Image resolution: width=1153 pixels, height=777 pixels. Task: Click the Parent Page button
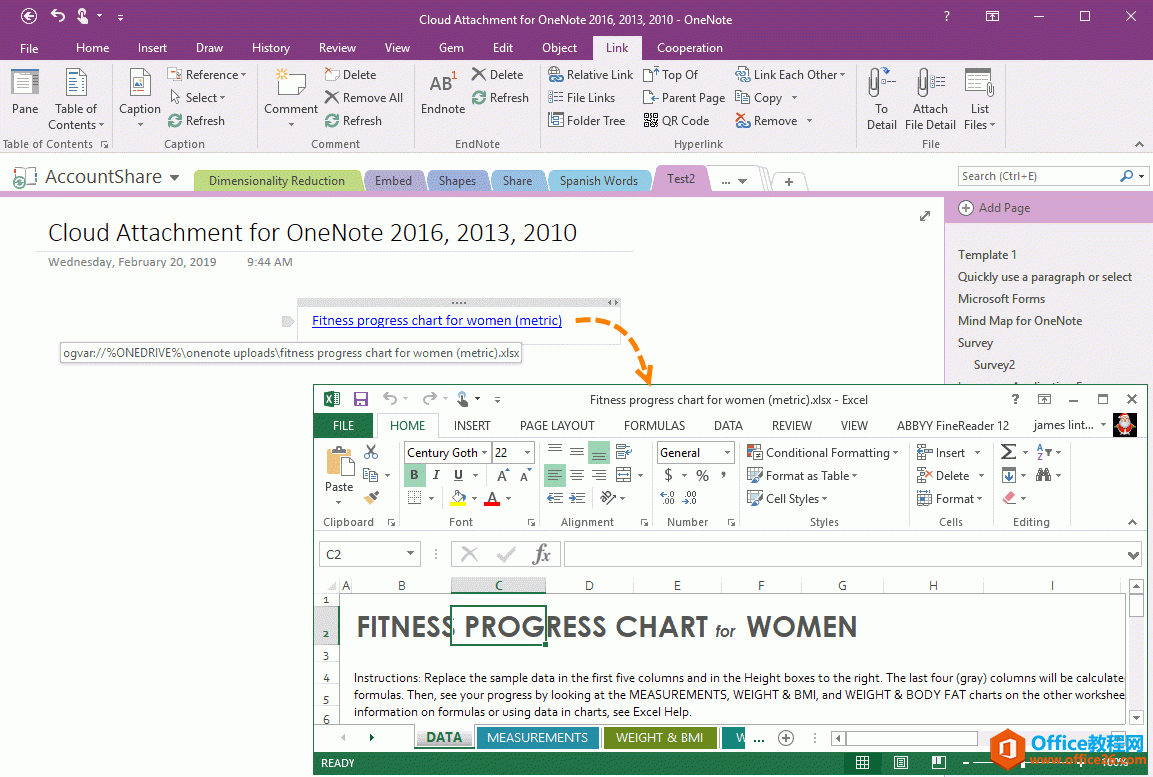coord(684,98)
